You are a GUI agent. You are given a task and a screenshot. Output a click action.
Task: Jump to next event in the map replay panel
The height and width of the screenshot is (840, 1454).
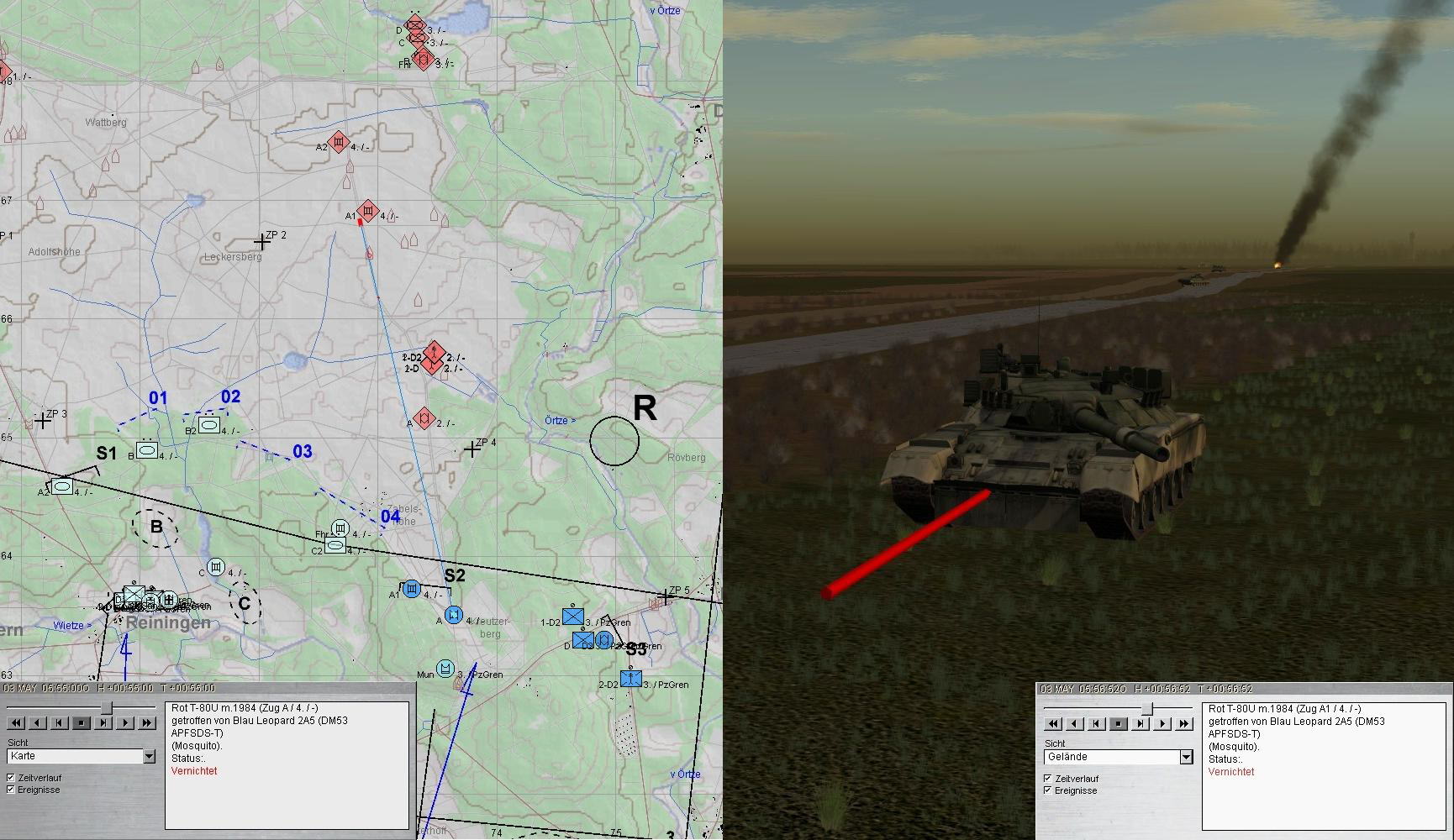pyautogui.click(x=103, y=722)
